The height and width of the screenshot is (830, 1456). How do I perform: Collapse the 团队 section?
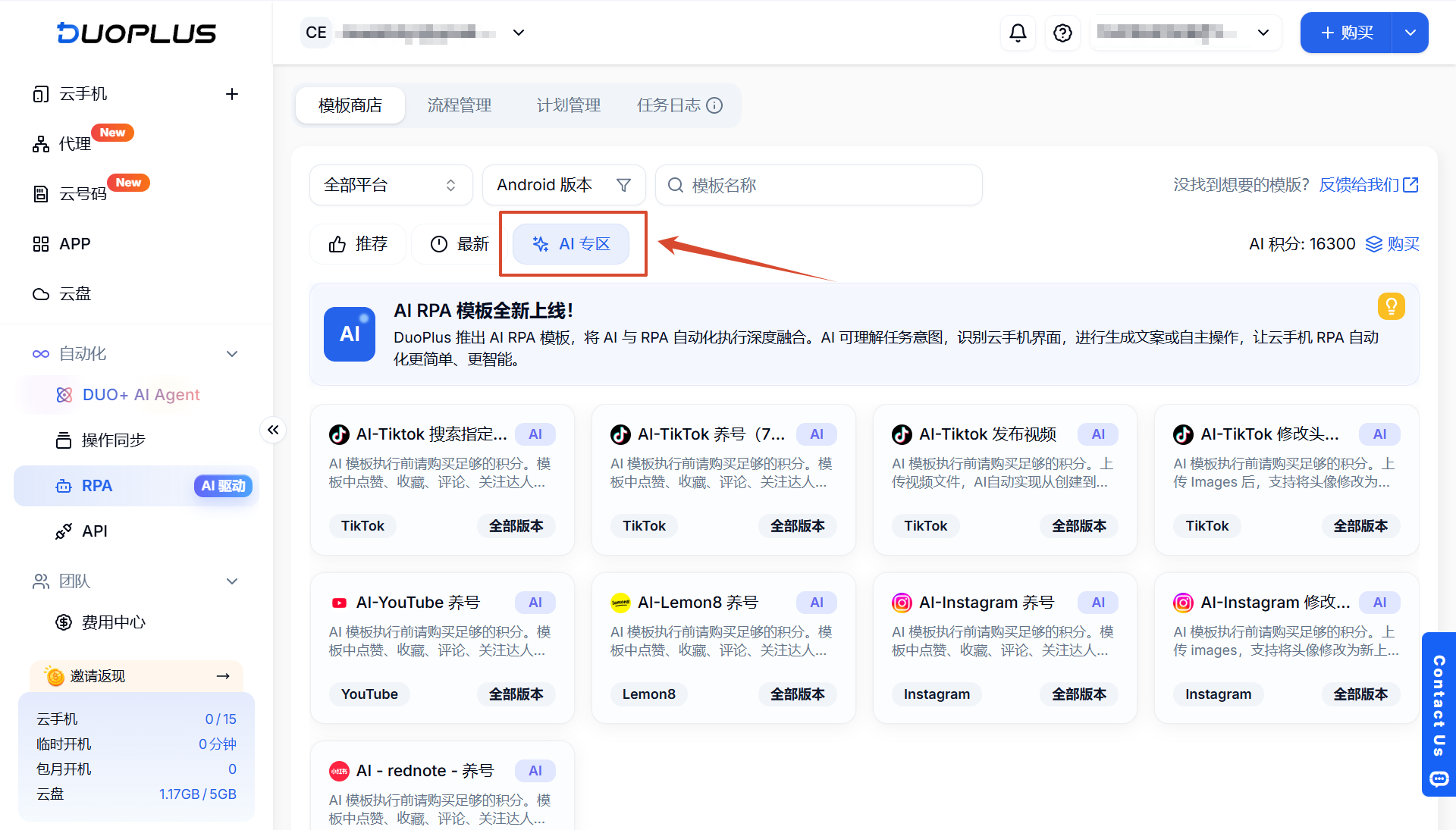pos(232,581)
